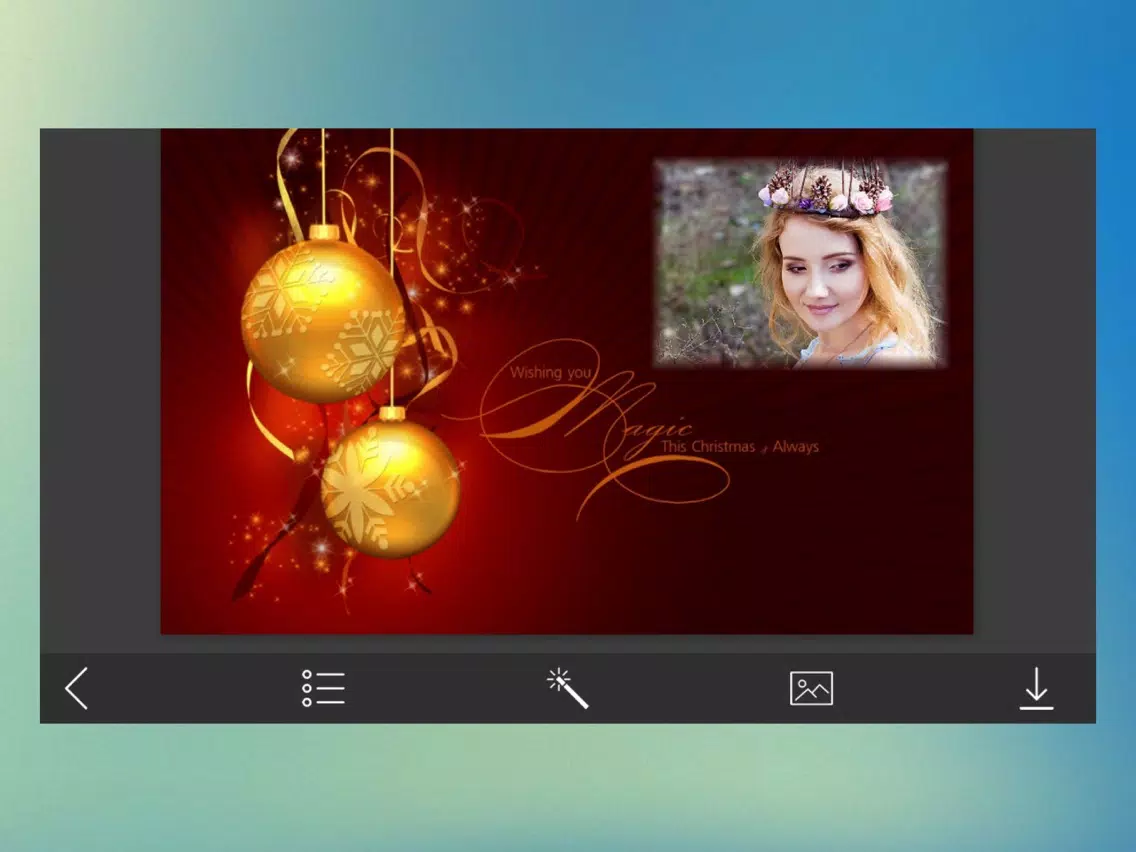The height and width of the screenshot is (852, 1136).
Task: Click the blurred green area below the toolbar
Action: click(x=568, y=788)
